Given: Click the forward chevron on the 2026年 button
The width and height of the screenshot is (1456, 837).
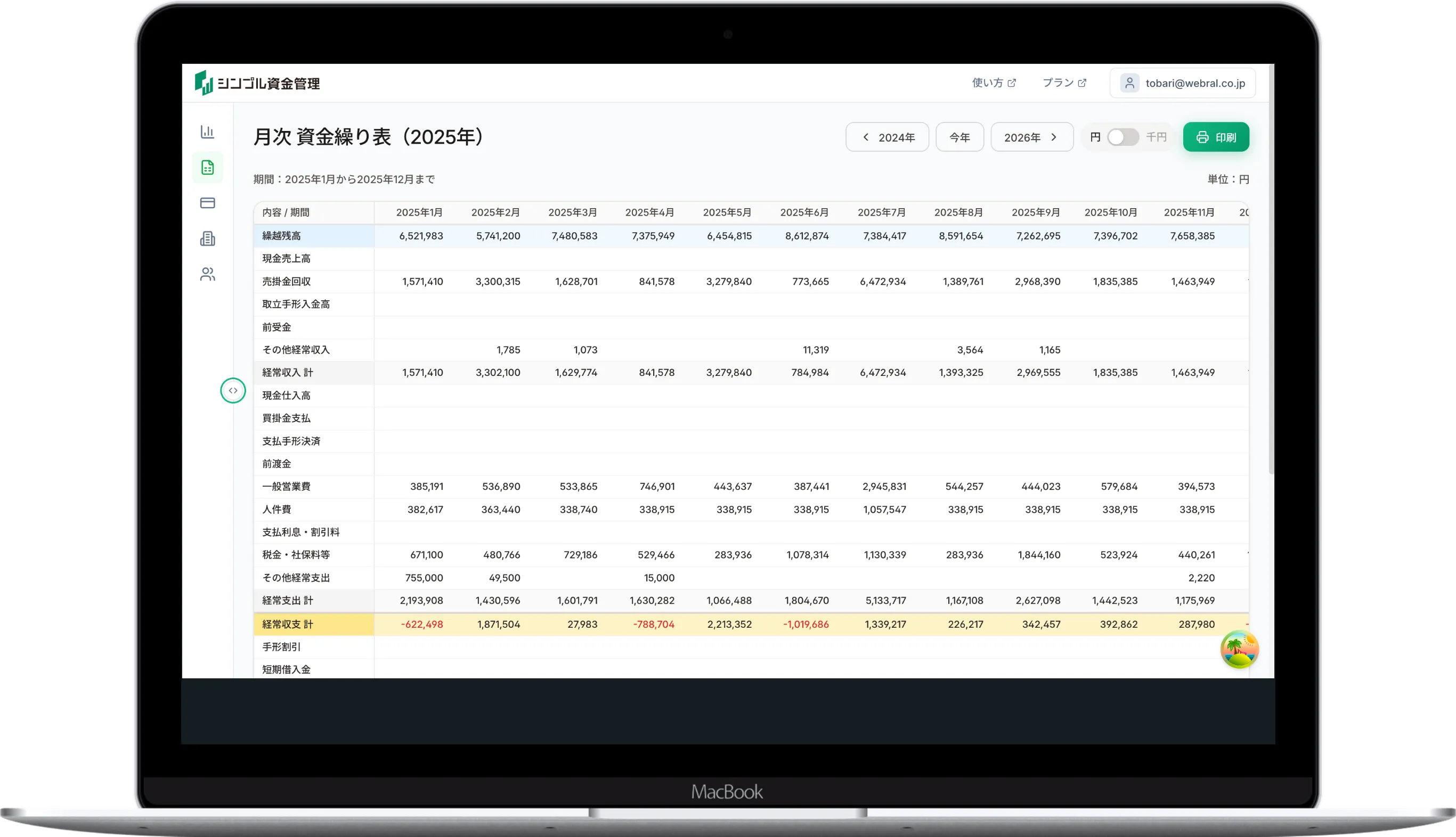Looking at the screenshot, I should coord(1054,137).
